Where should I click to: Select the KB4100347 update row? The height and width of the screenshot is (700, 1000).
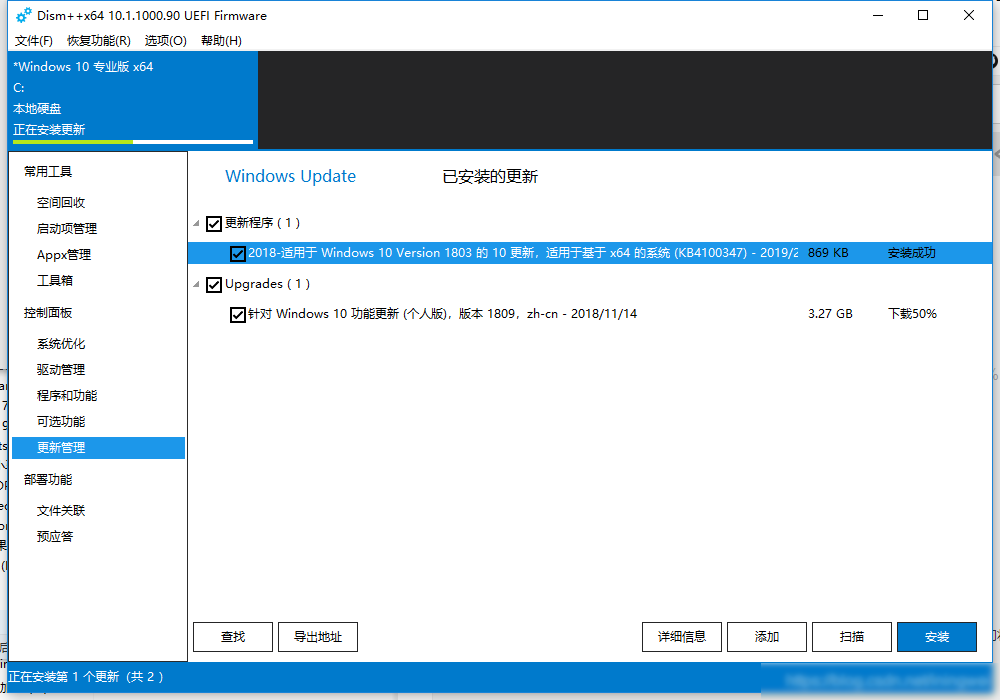590,253
